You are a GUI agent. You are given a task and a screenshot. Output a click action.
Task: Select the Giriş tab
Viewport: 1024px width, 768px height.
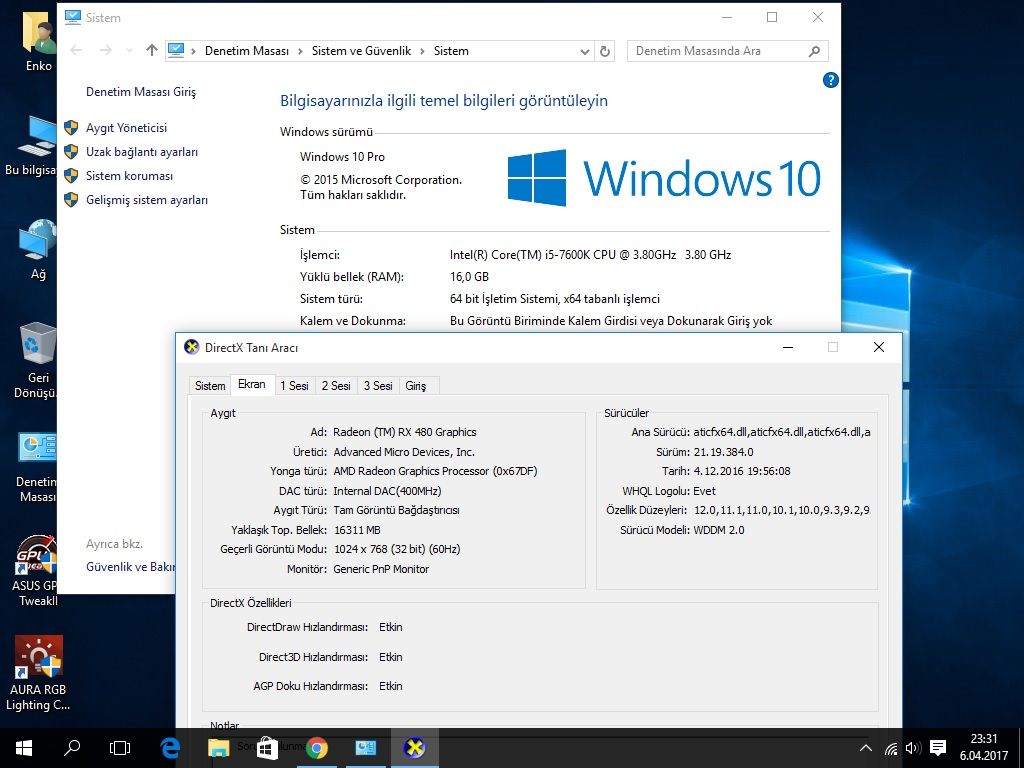click(x=415, y=386)
